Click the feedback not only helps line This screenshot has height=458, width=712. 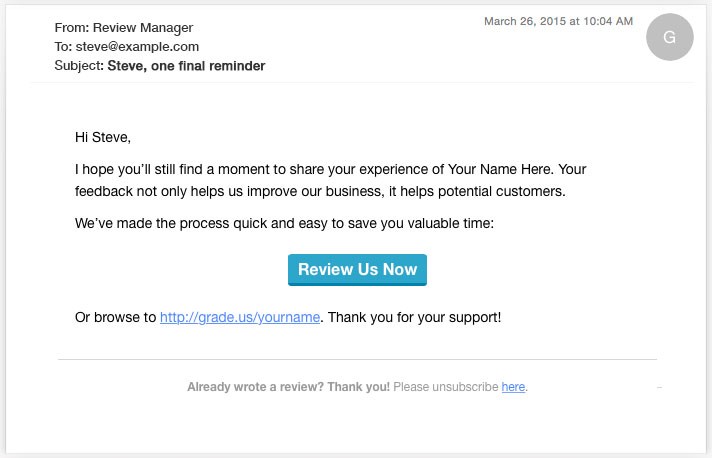point(320,192)
